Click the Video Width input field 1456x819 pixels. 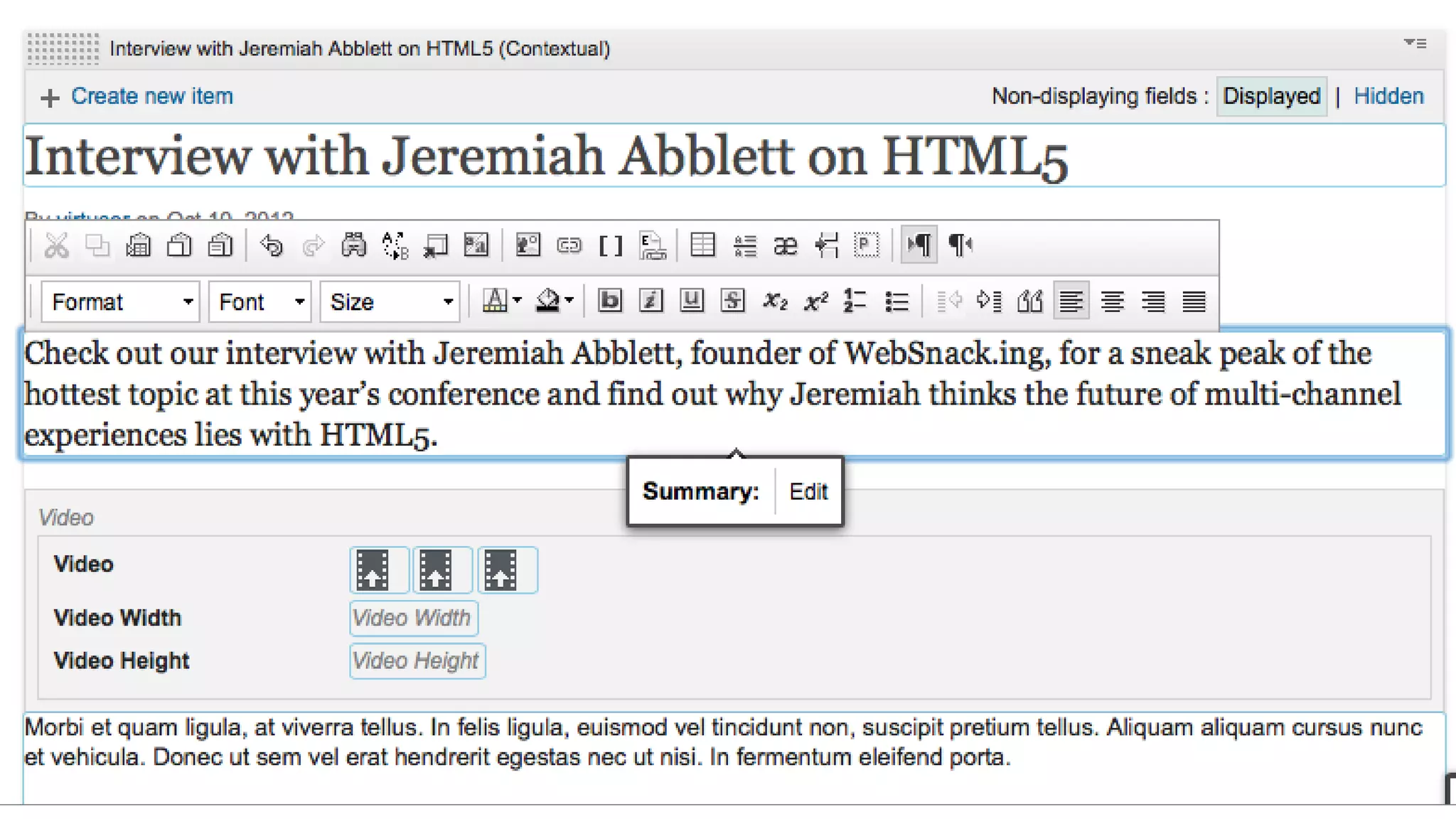413,618
